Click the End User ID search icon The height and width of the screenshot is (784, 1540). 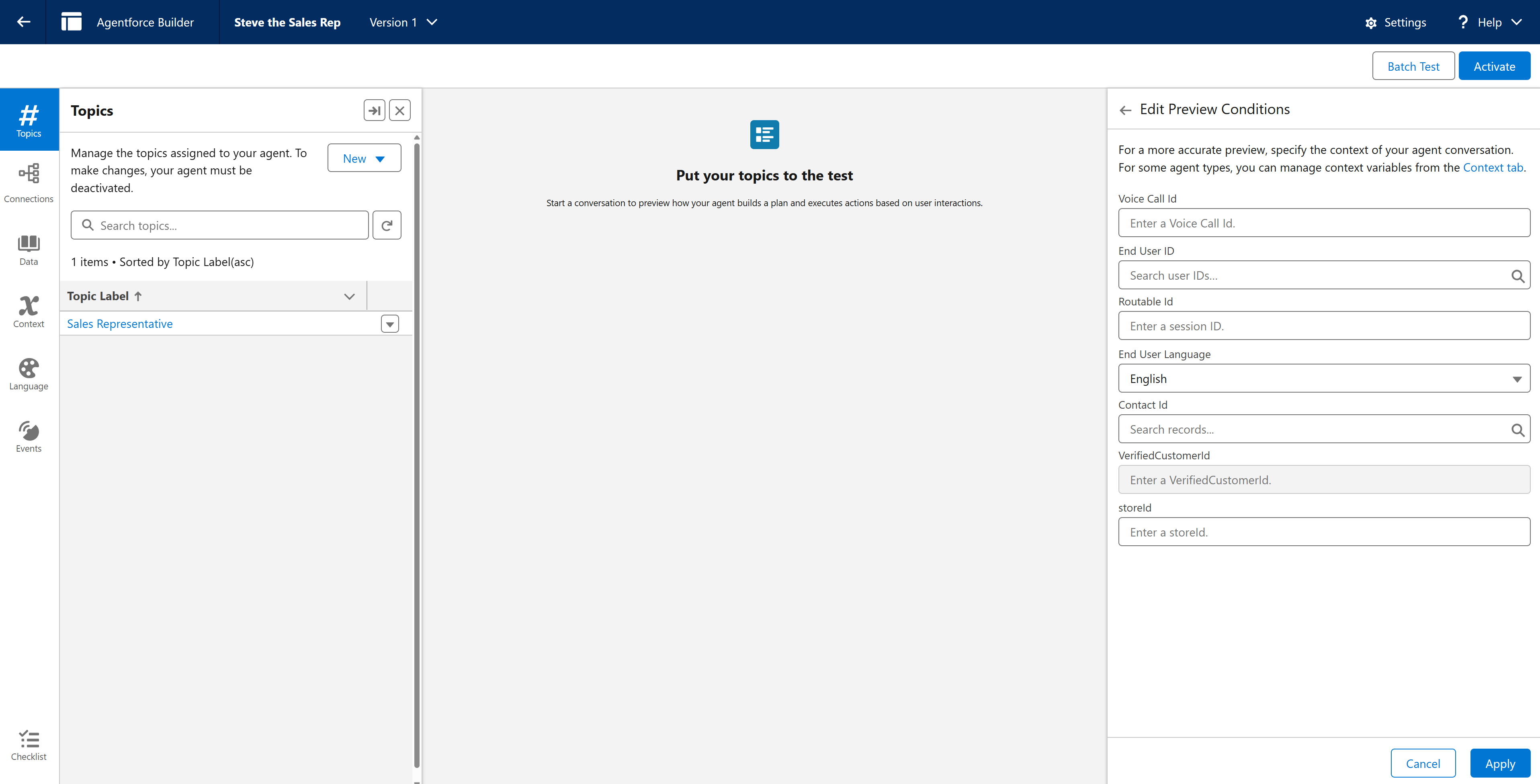[x=1517, y=276]
